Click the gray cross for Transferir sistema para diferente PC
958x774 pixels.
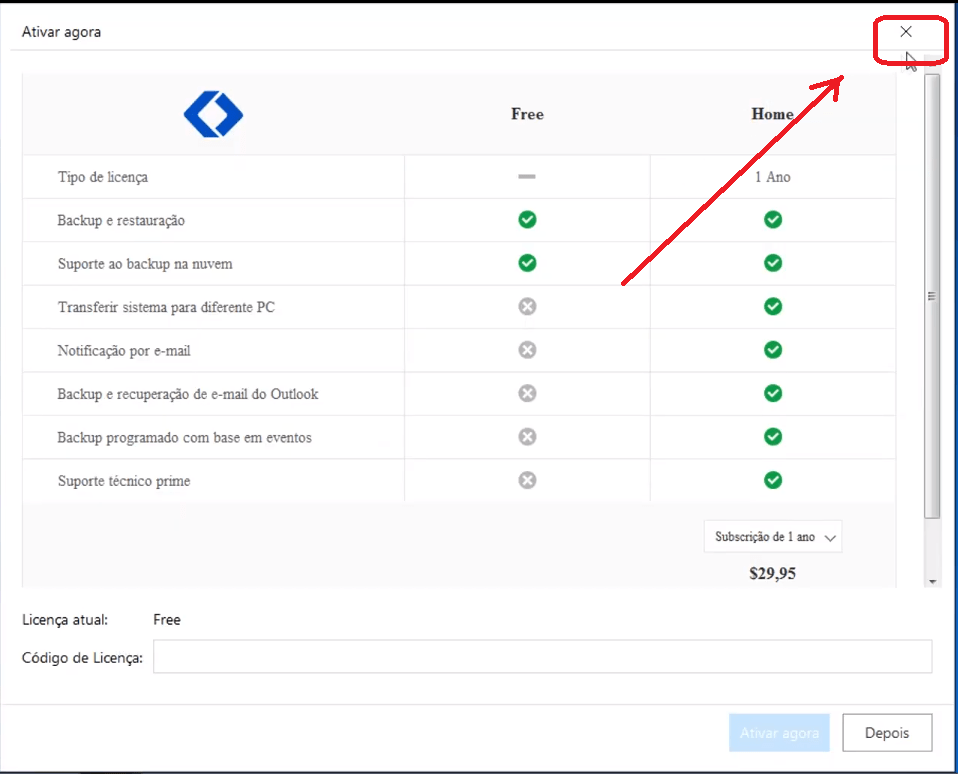(527, 306)
